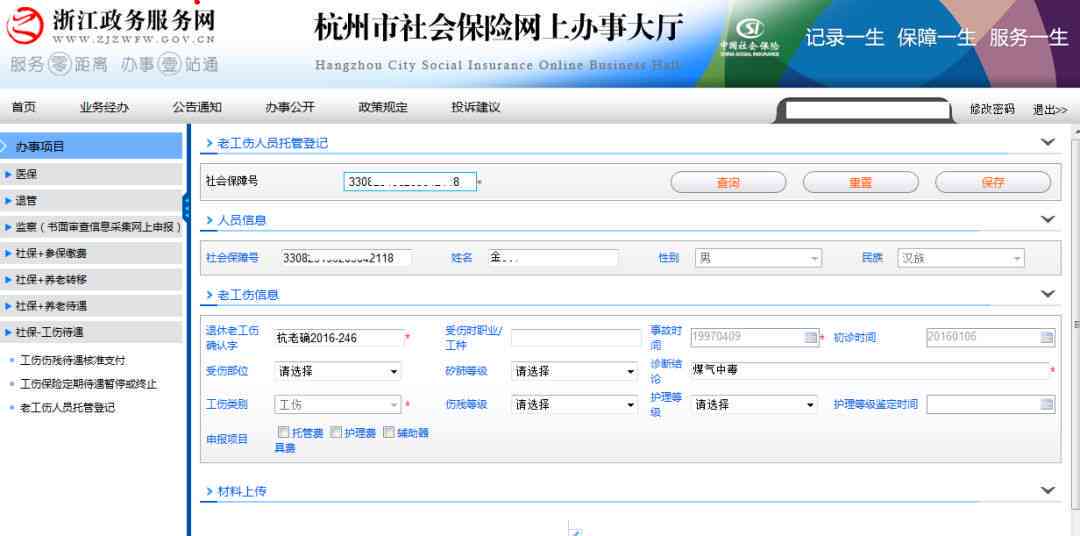1080x536 pixels.
Task: Click 退出>> link
Action: 1050,109
